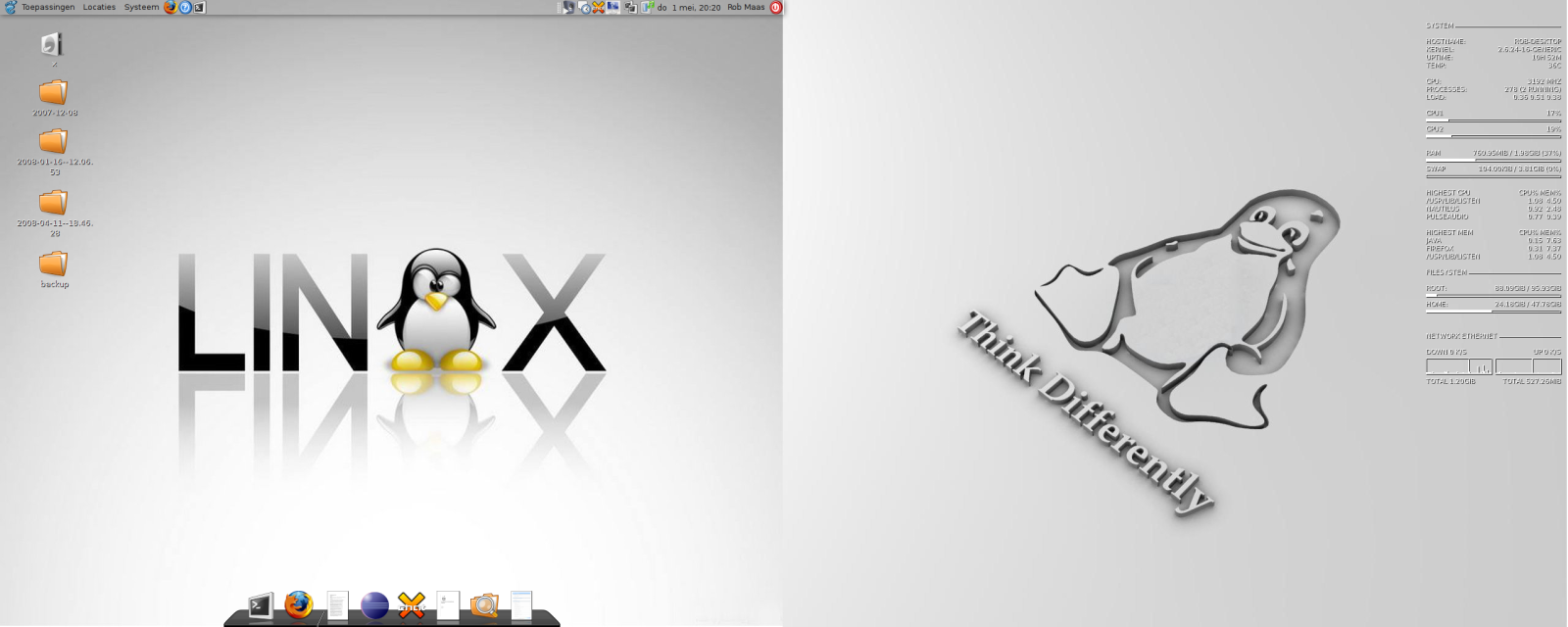Select the backup folder
Screen dimensions: 1568x627
[x=54, y=269]
